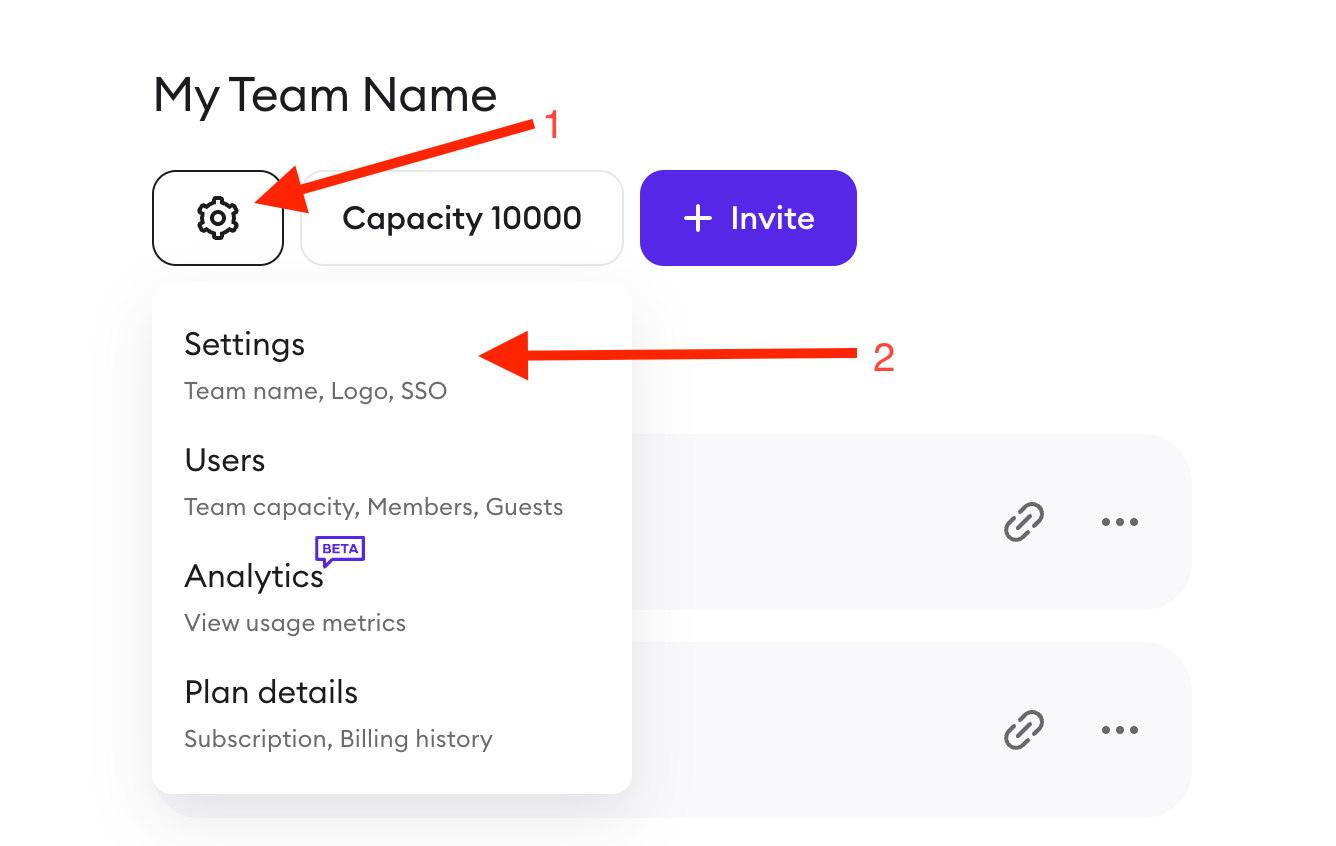Image resolution: width=1336 pixels, height=846 pixels.
Task: Click the plus icon inside the Invite button
Action: click(x=697, y=218)
